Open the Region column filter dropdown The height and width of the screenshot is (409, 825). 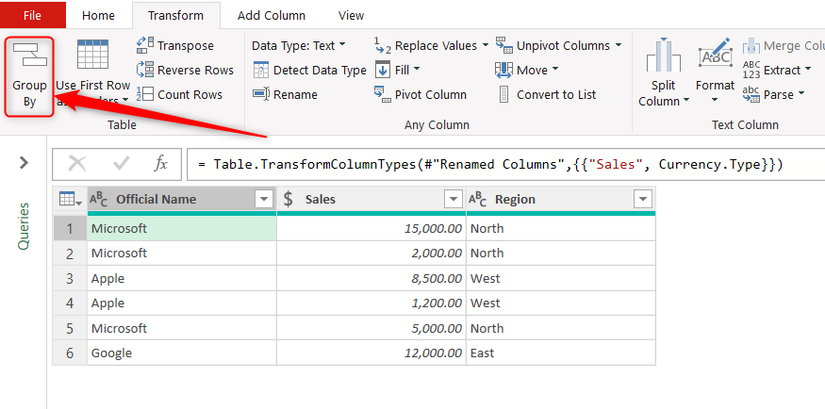pos(642,199)
